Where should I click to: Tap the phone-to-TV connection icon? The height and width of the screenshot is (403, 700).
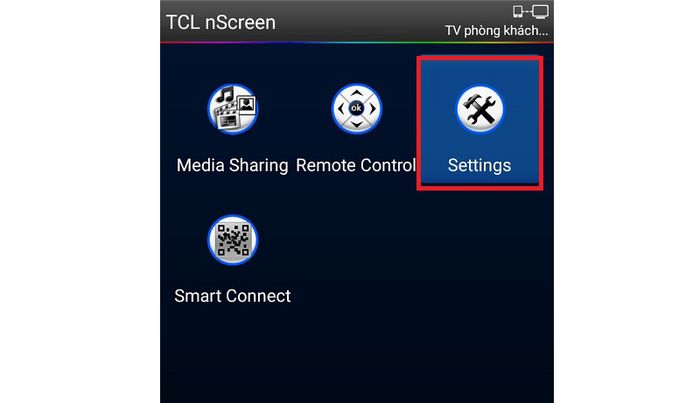pyautogui.click(x=530, y=12)
